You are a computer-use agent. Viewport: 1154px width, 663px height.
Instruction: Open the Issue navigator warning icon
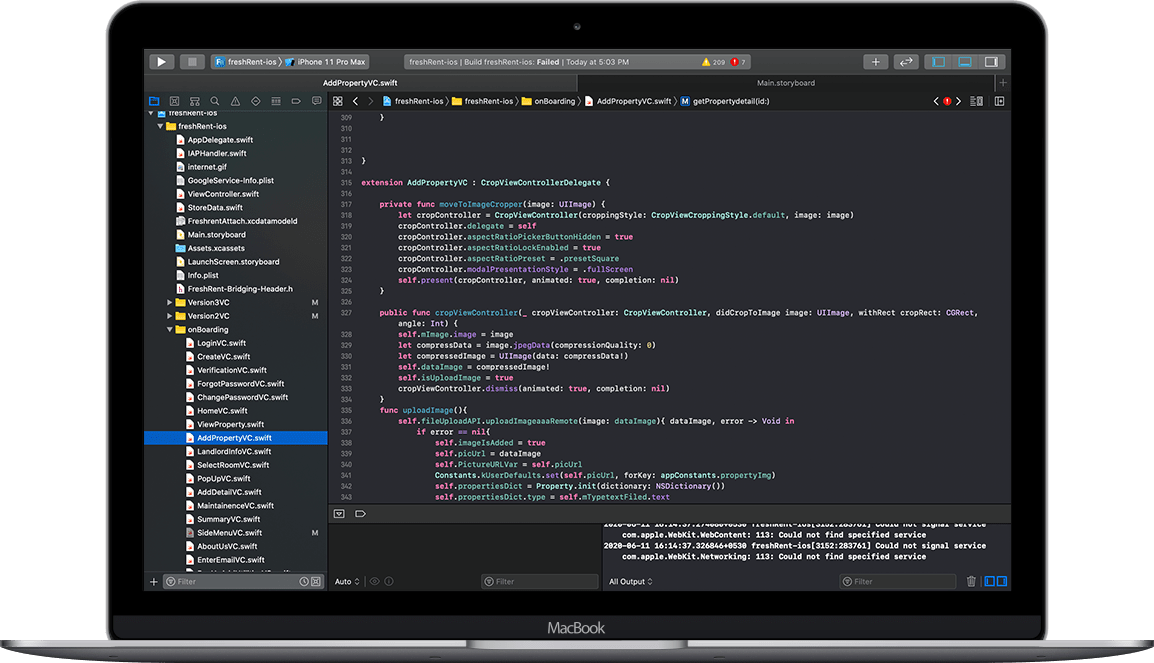pos(235,101)
